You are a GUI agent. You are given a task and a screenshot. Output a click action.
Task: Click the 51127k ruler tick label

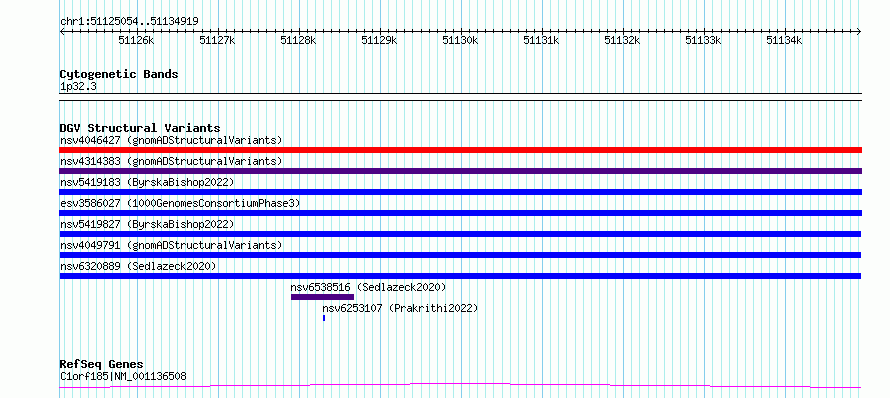click(x=217, y=40)
